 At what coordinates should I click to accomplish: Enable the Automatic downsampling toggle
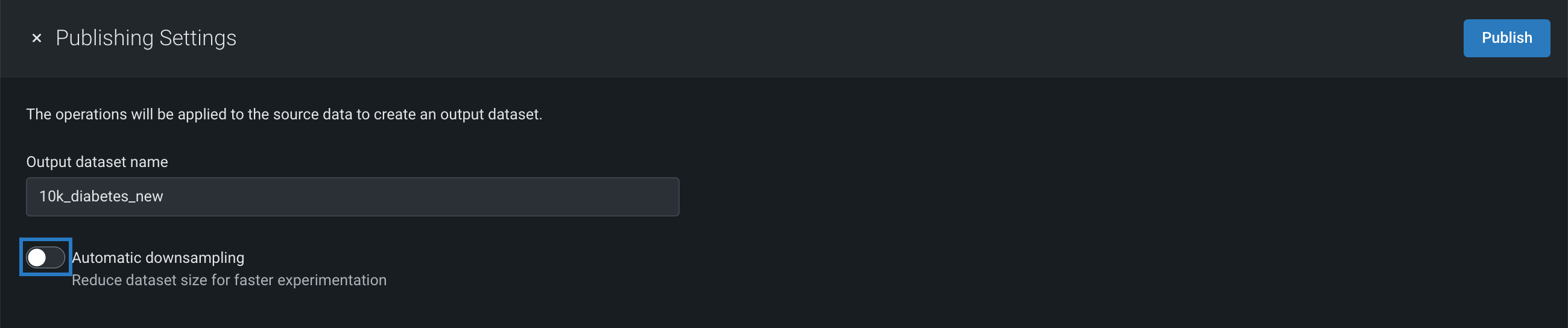tap(46, 257)
